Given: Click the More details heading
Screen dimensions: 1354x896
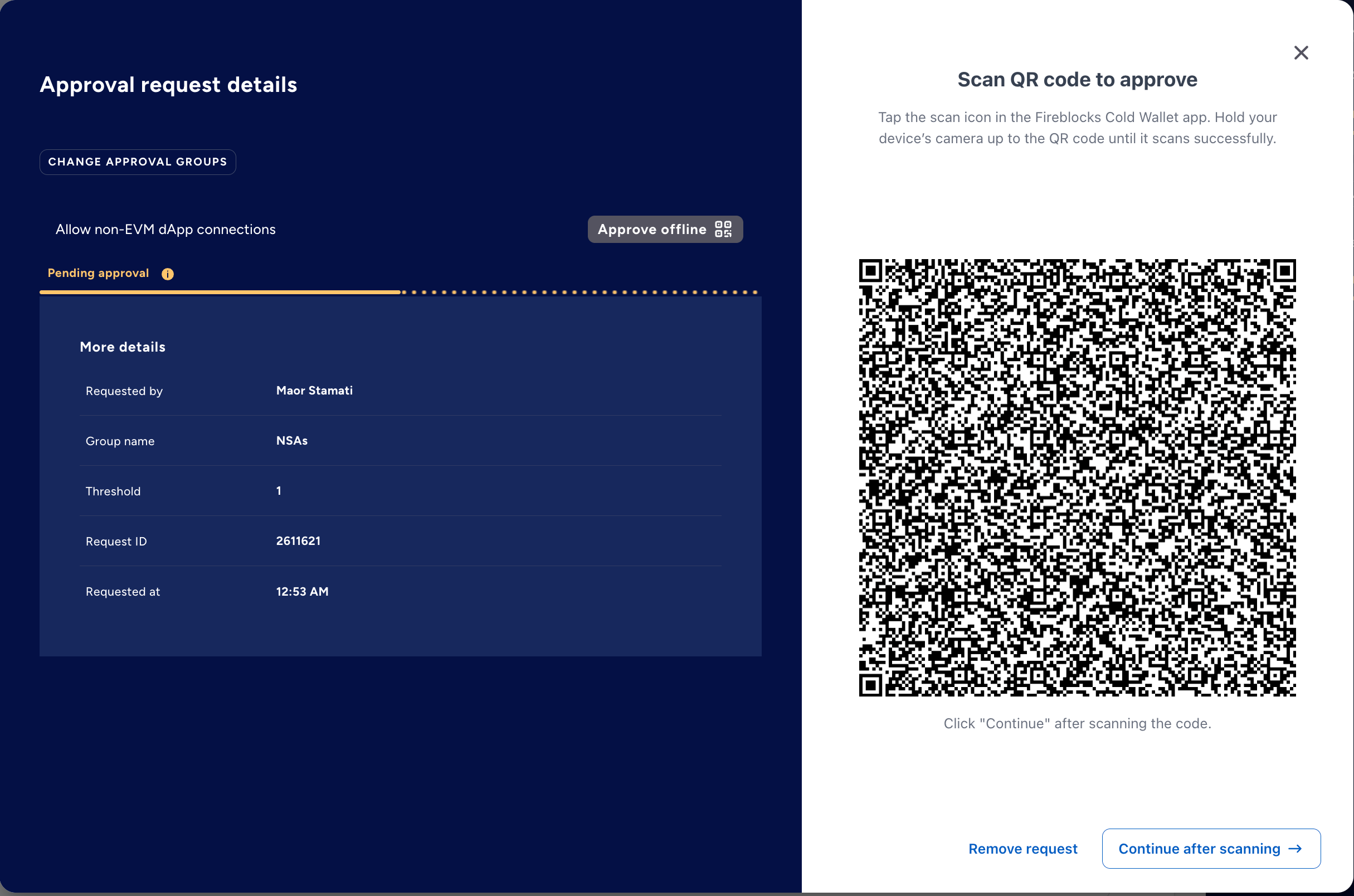Looking at the screenshot, I should [123, 347].
